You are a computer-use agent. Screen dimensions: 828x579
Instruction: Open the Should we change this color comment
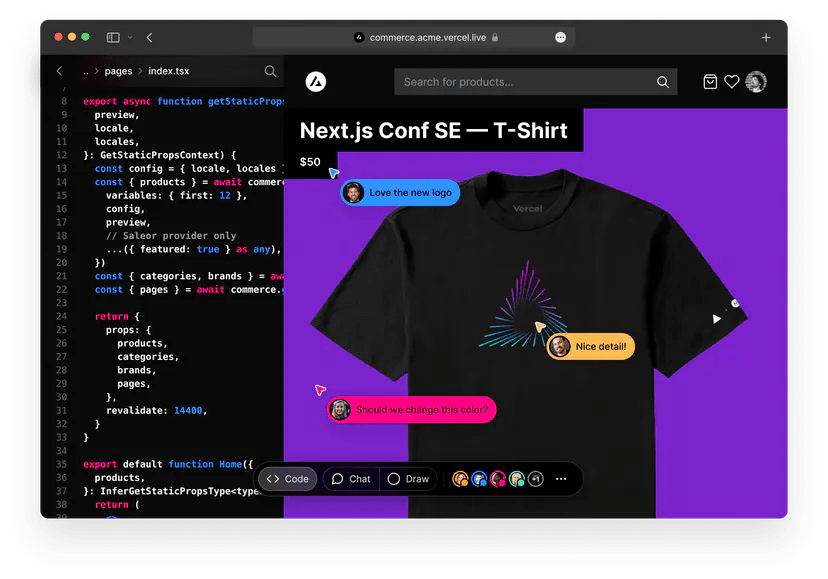(411, 409)
